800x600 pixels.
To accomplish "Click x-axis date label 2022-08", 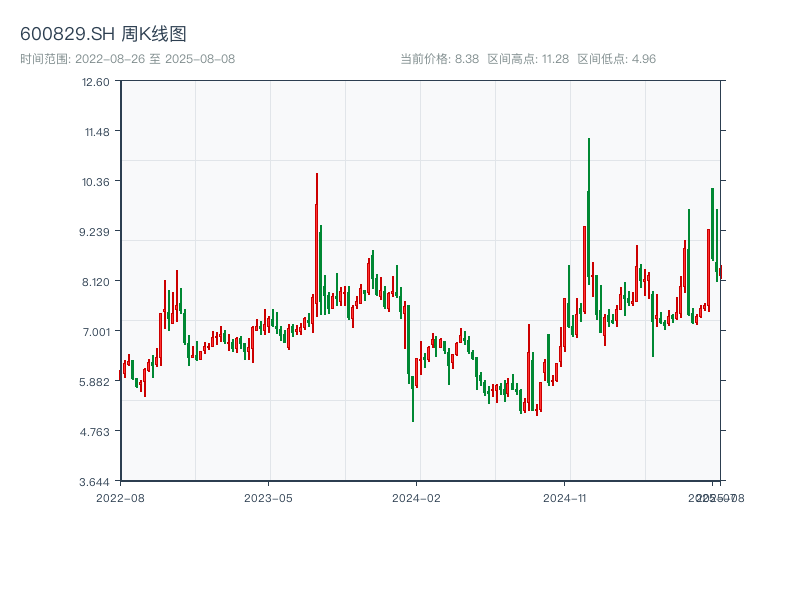I will (120, 498).
